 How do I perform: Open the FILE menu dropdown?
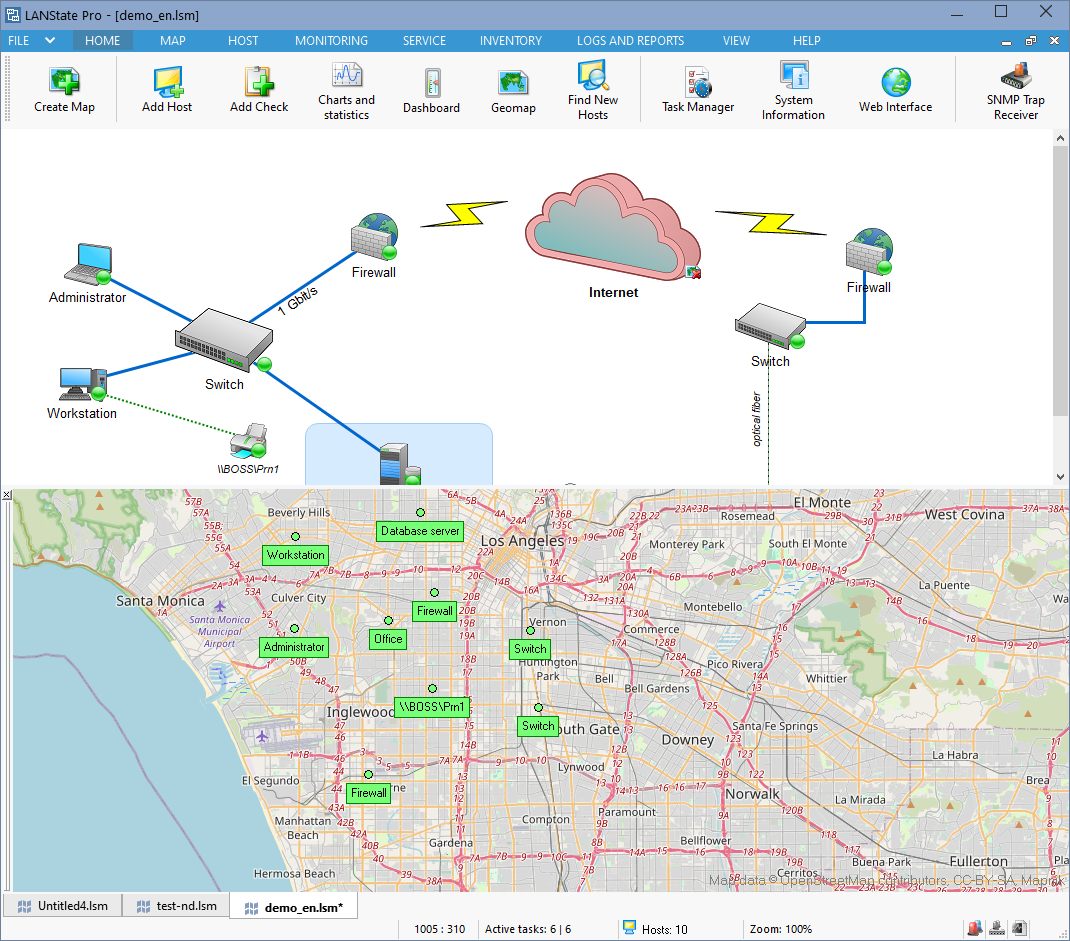click(x=30, y=40)
